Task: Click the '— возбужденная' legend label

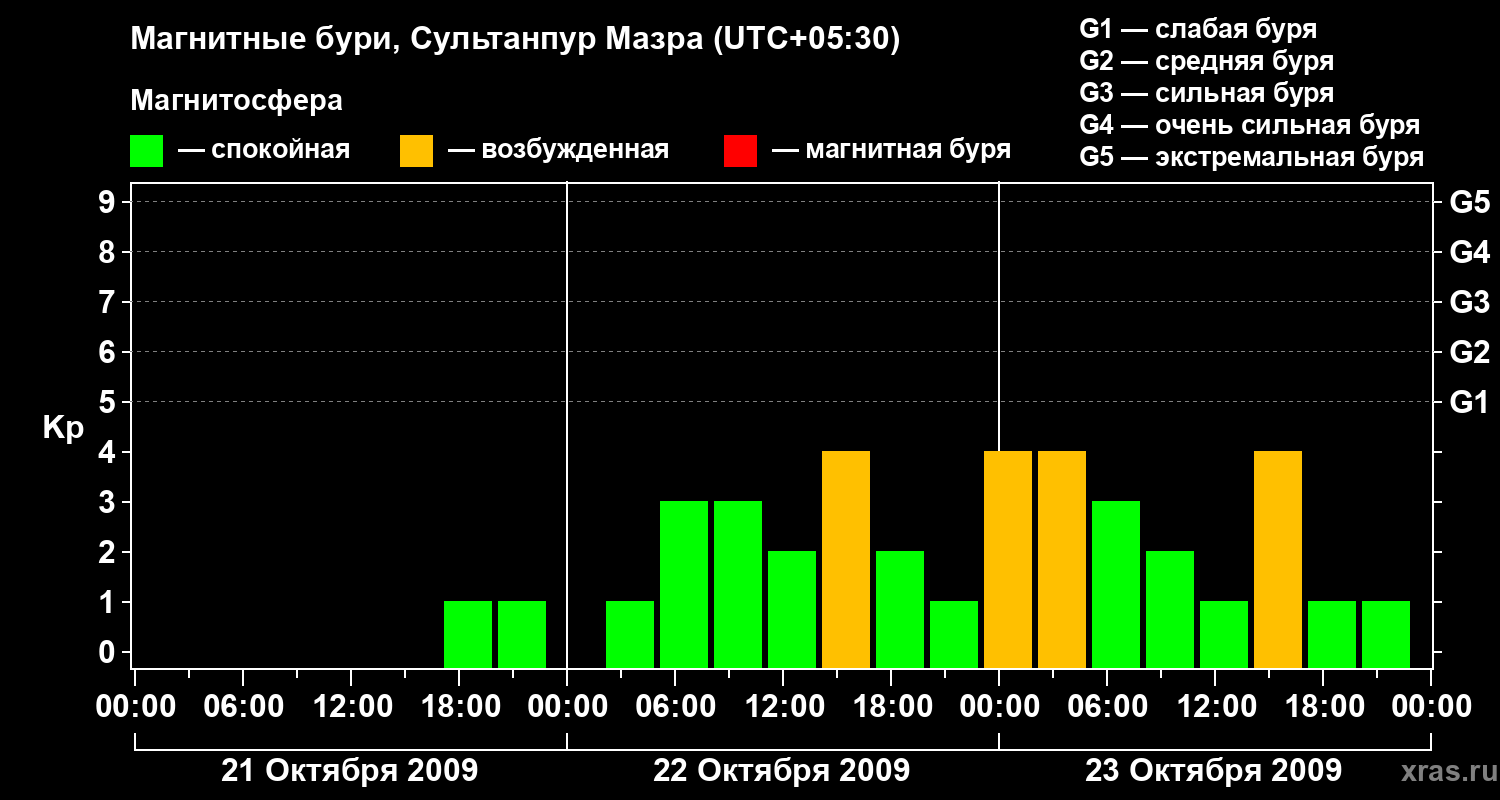Action: tap(559, 150)
